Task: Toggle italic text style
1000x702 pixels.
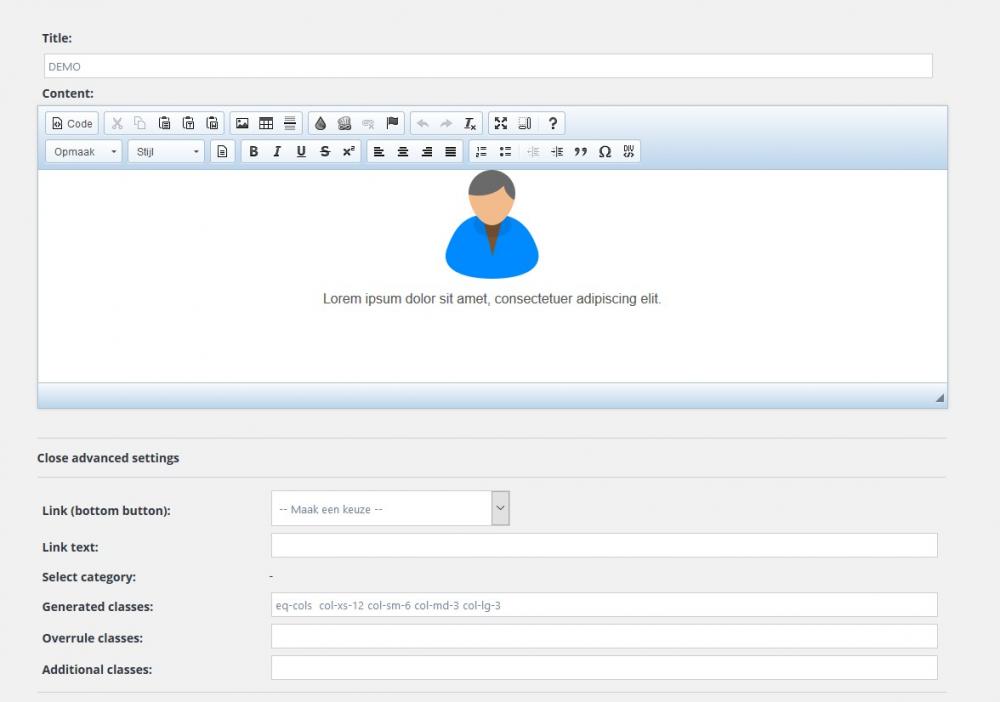Action: pyautogui.click(x=277, y=152)
